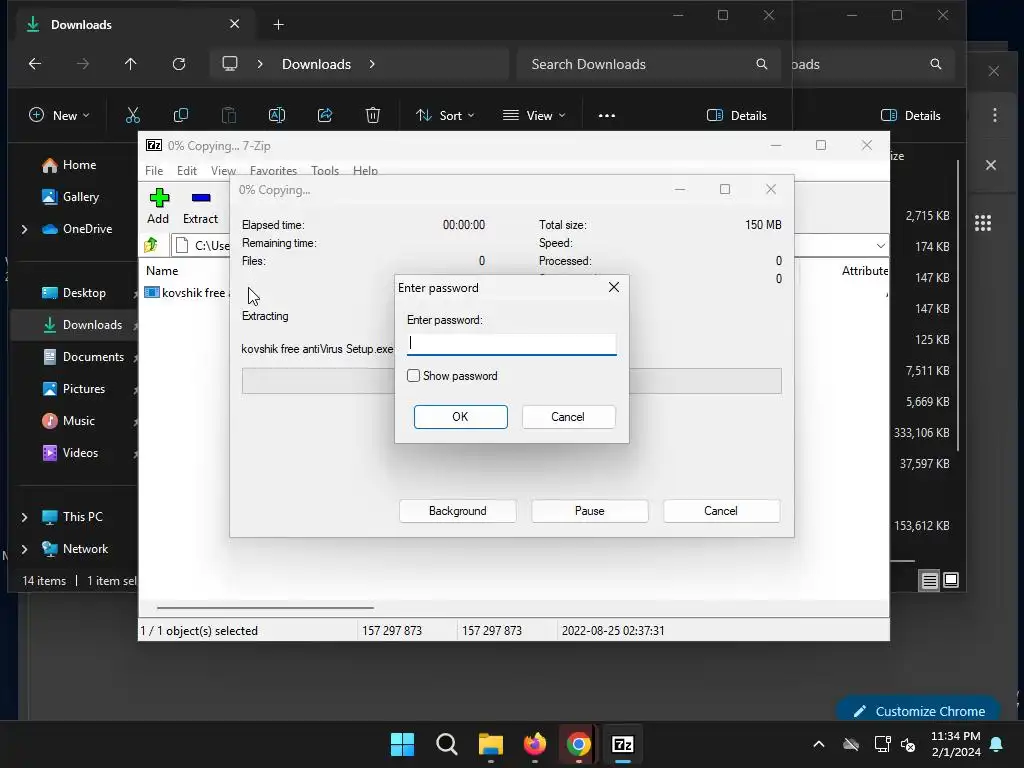
Task: Expand the 7-Zip address path dropdown
Action: [880, 246]
